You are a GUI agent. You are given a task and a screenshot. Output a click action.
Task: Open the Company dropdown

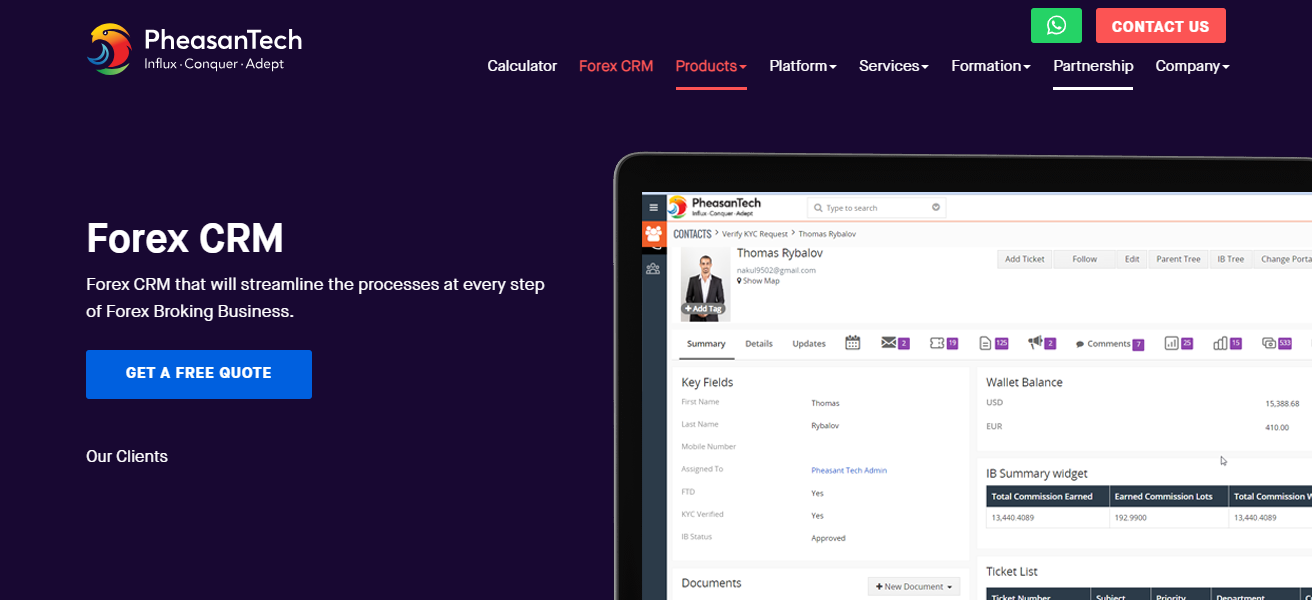coord(1192,66)
